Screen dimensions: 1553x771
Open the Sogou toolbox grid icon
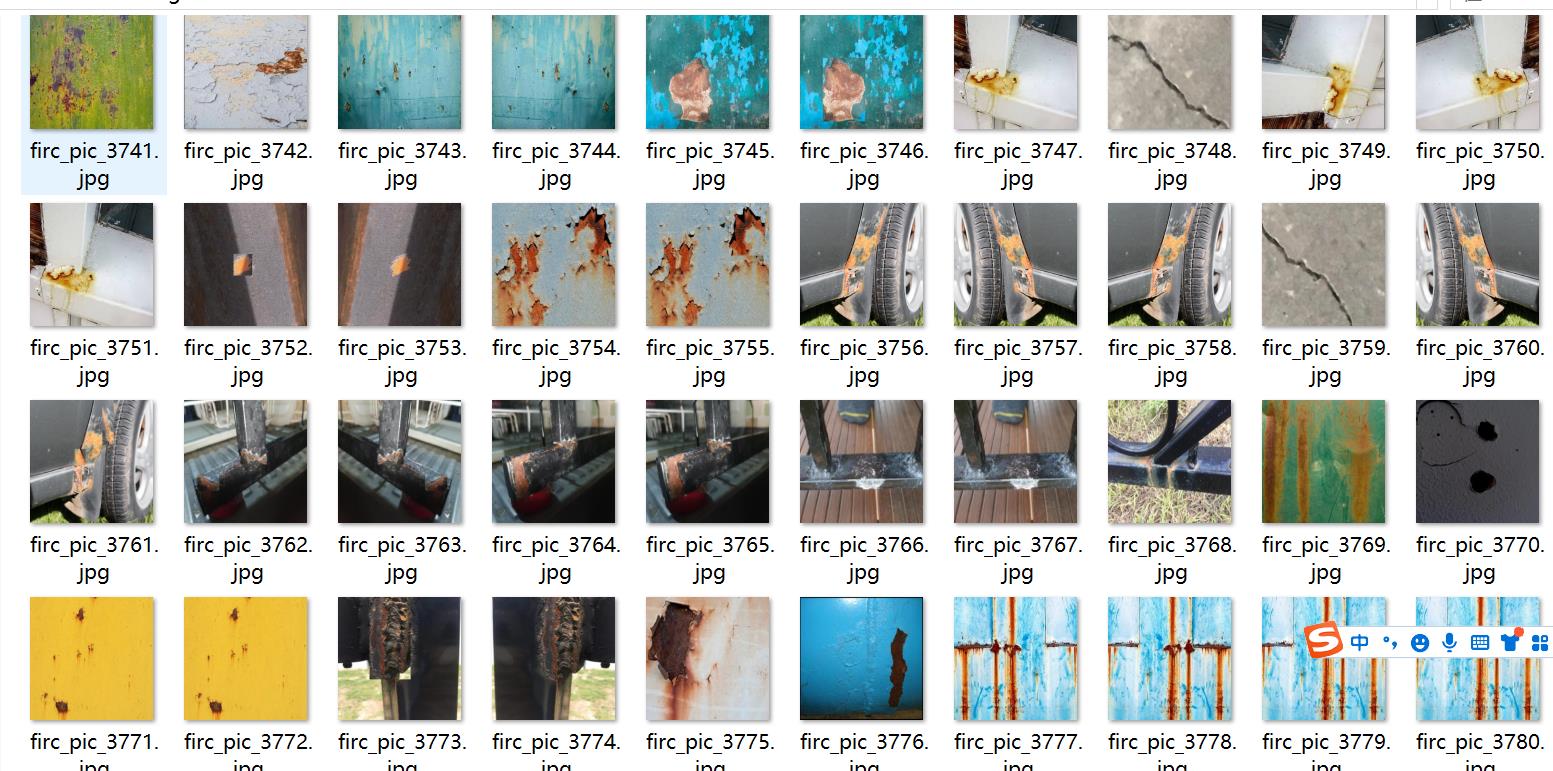point(1540,643)
